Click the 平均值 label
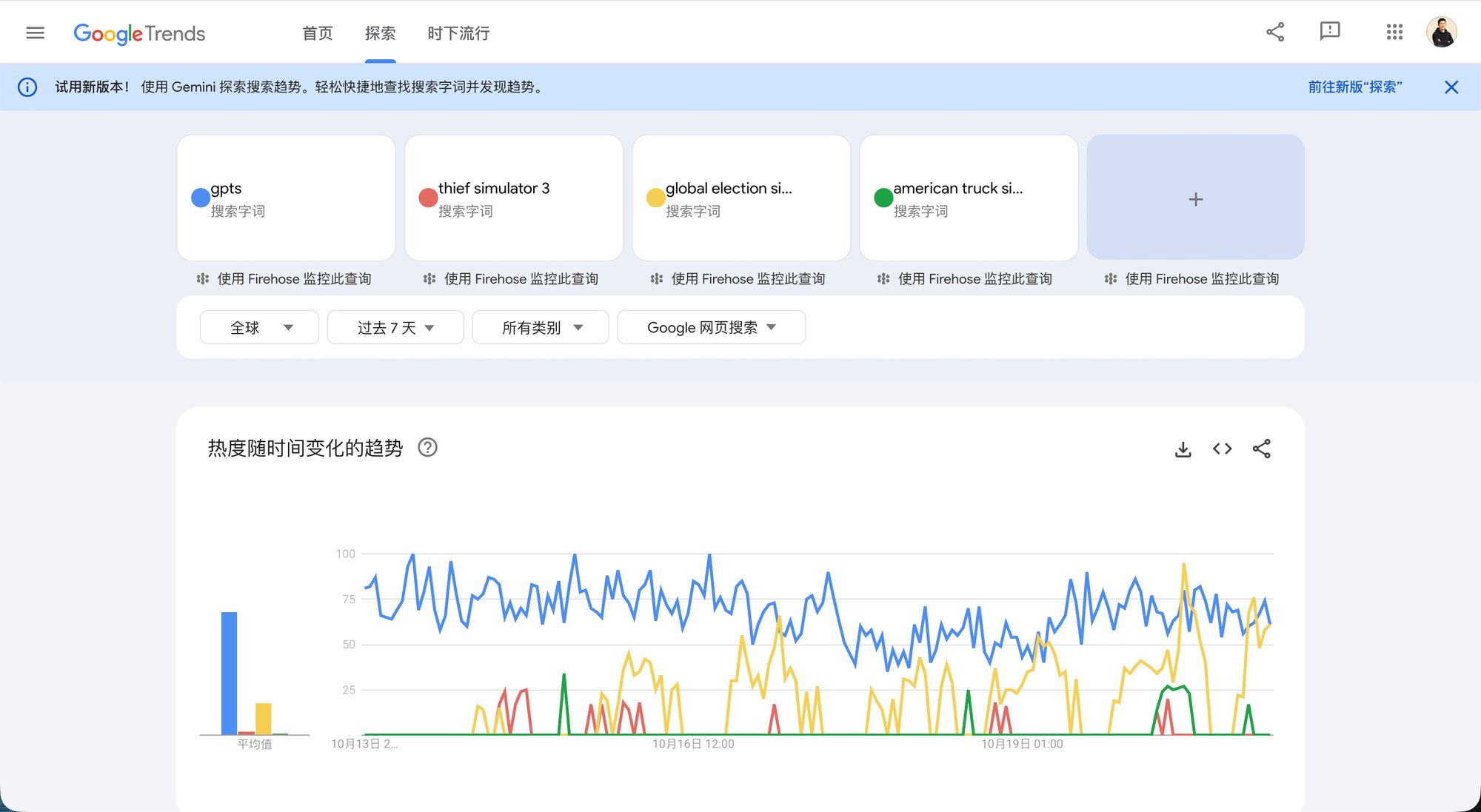 (x=255, y=744)
